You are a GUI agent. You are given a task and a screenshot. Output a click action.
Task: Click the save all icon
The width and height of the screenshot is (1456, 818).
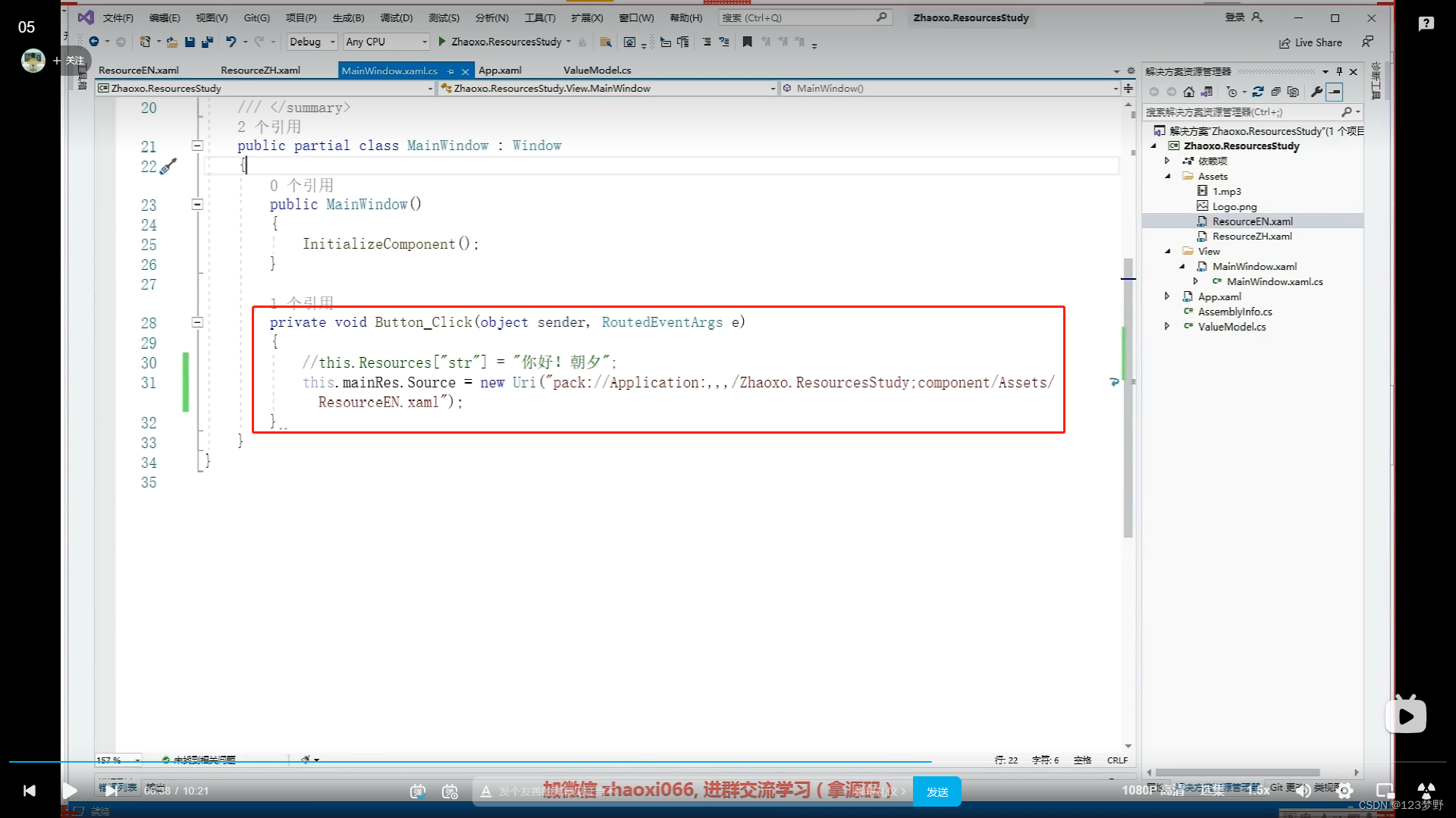(x=207, y=42)
